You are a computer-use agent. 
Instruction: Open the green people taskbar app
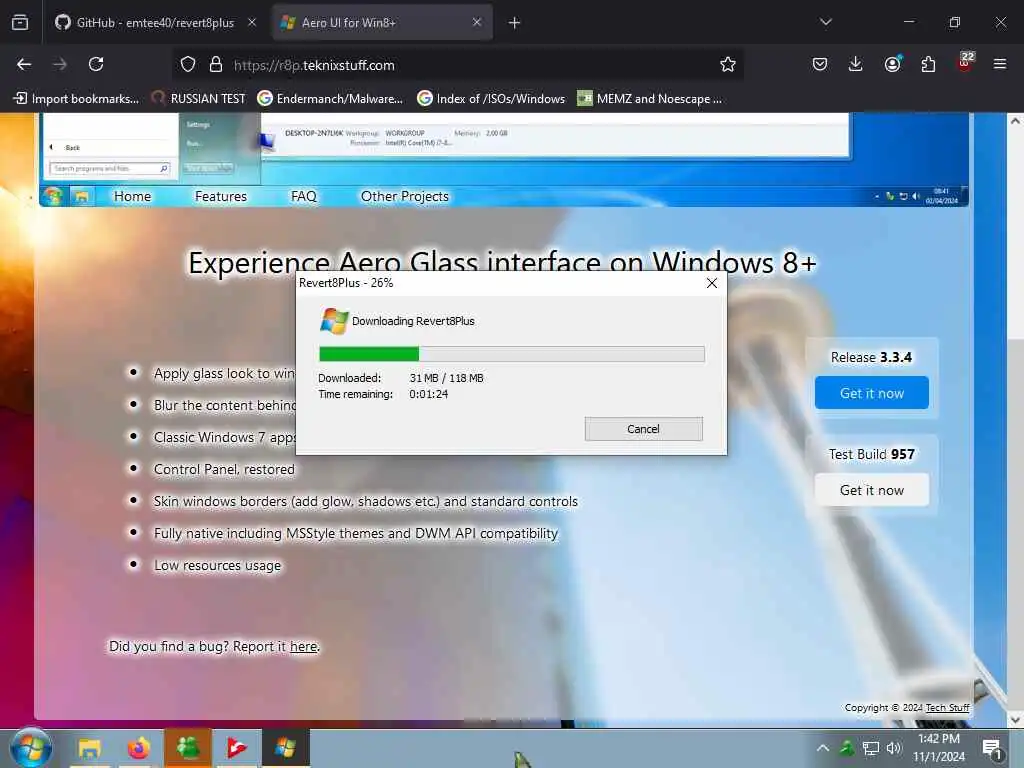(188, 748)
